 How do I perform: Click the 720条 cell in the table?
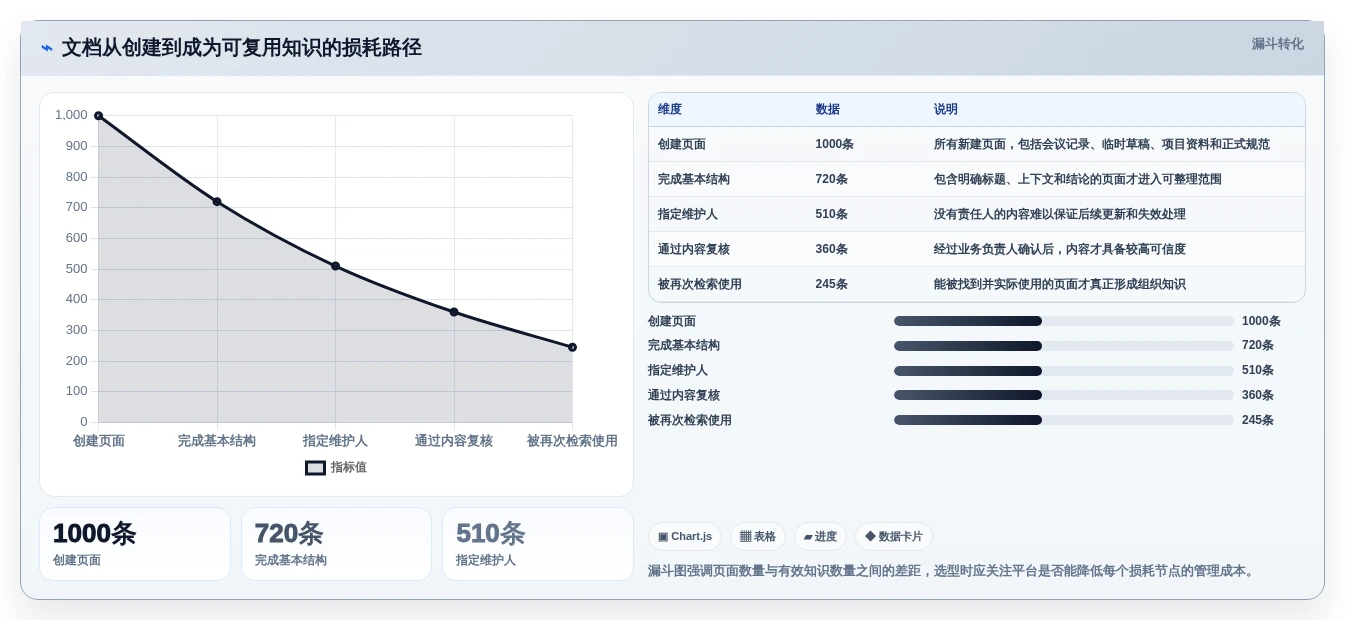coord(832,179)
